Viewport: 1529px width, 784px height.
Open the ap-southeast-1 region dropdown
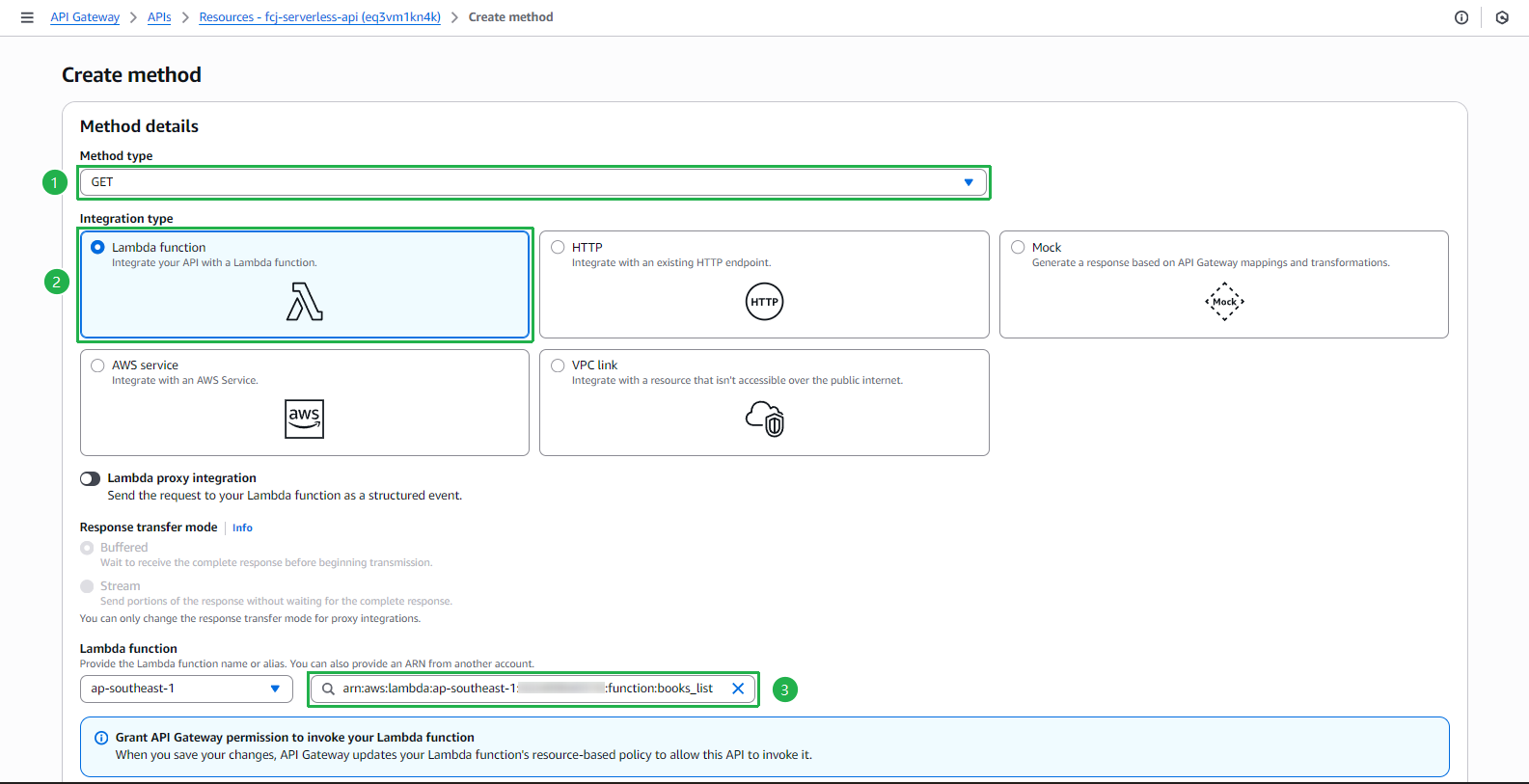[186, 689]
